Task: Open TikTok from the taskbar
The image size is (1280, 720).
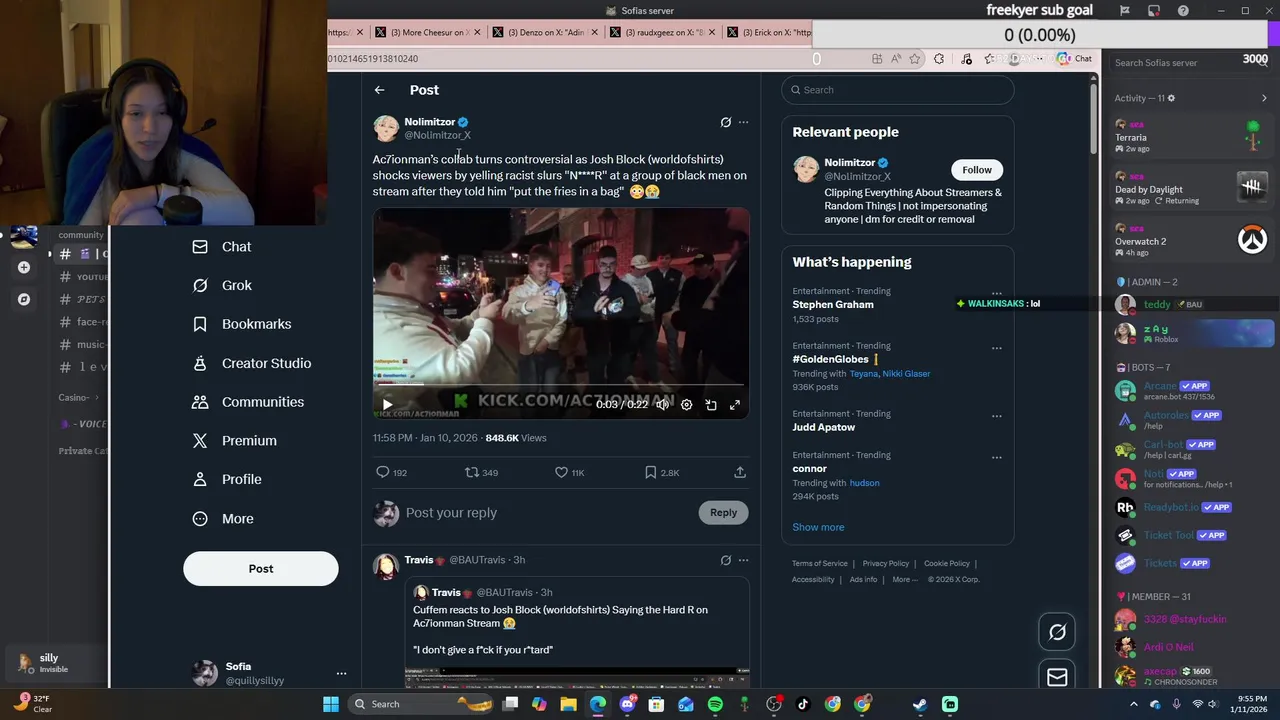Action: (802, 704)
